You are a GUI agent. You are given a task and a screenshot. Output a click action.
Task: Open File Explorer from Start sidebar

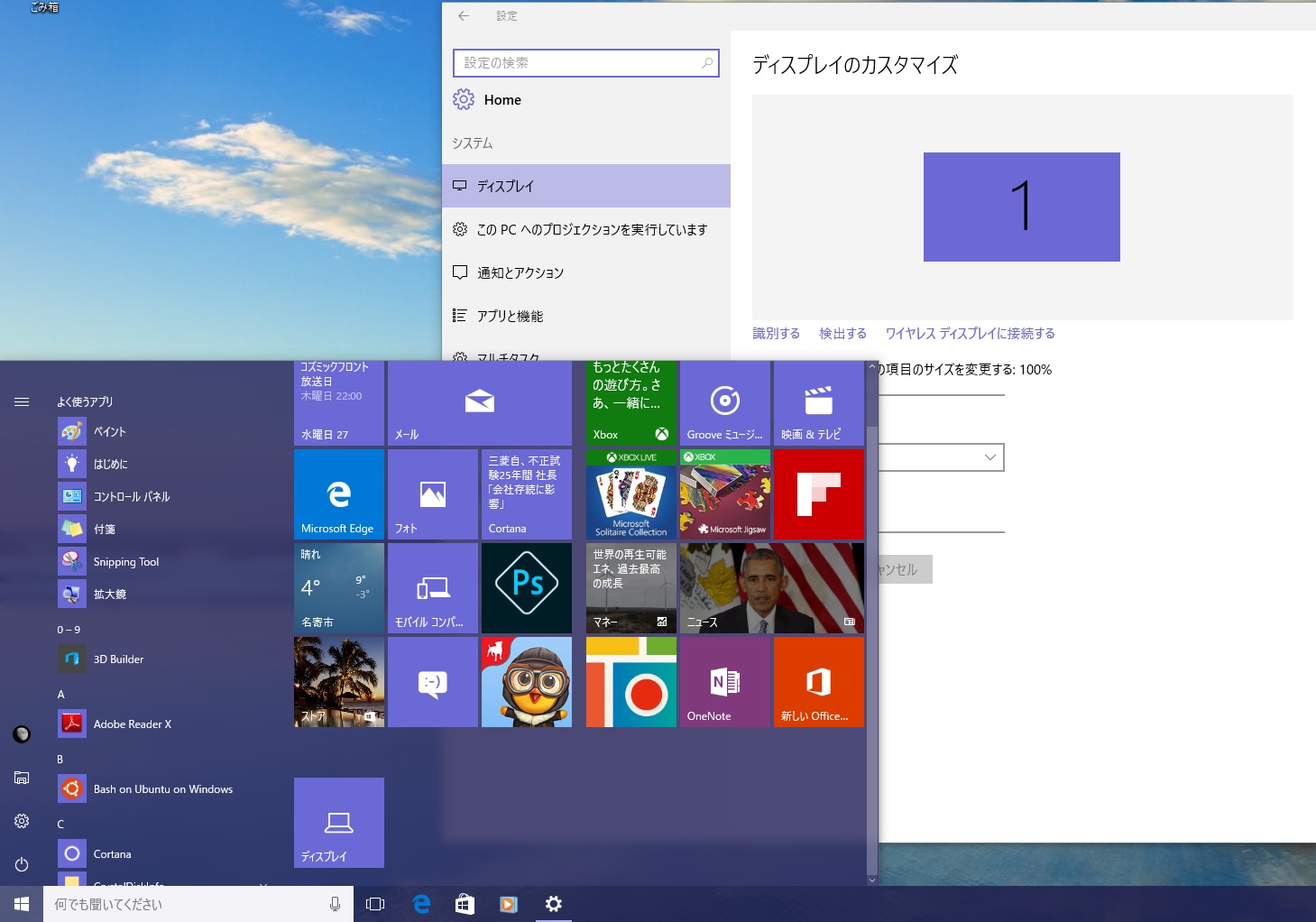(22, 778)
